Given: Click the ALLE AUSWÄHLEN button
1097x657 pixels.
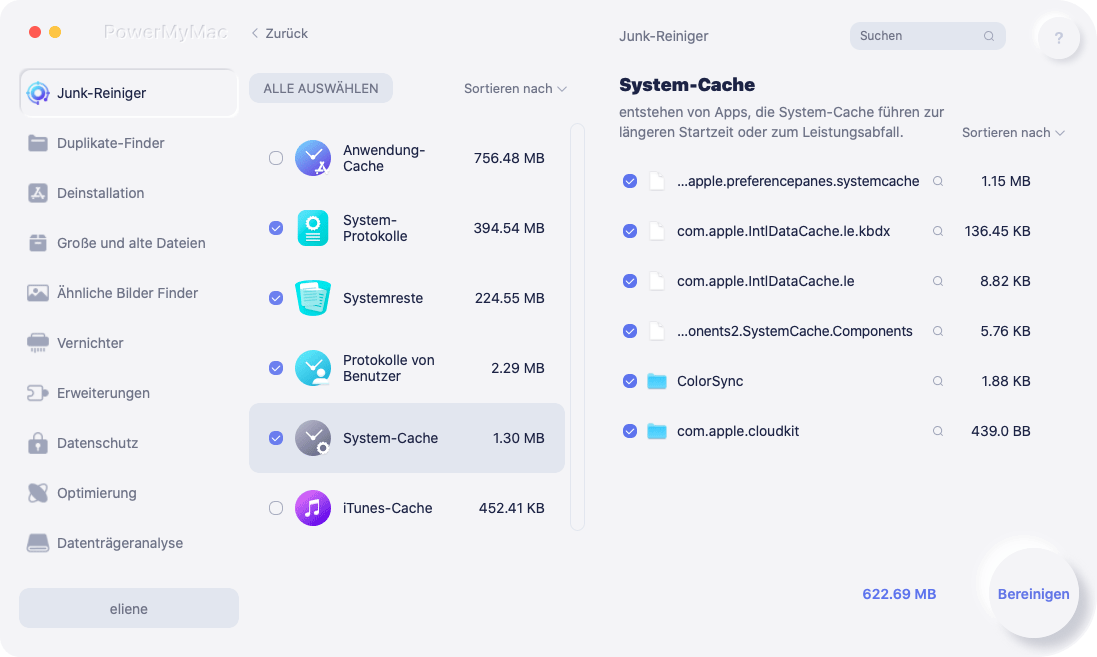Looking at the screenshot, I should 321,89.
